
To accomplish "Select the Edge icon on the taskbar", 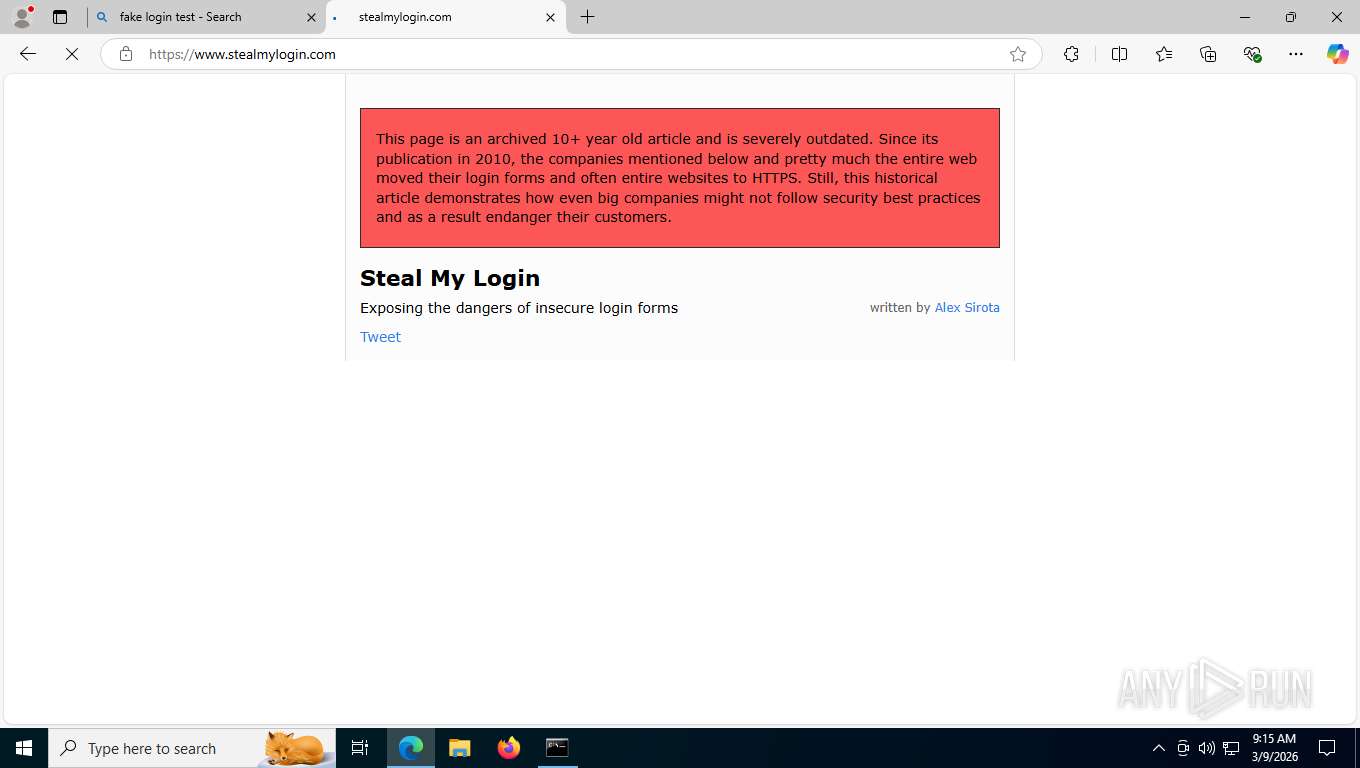I will (411, 748).
